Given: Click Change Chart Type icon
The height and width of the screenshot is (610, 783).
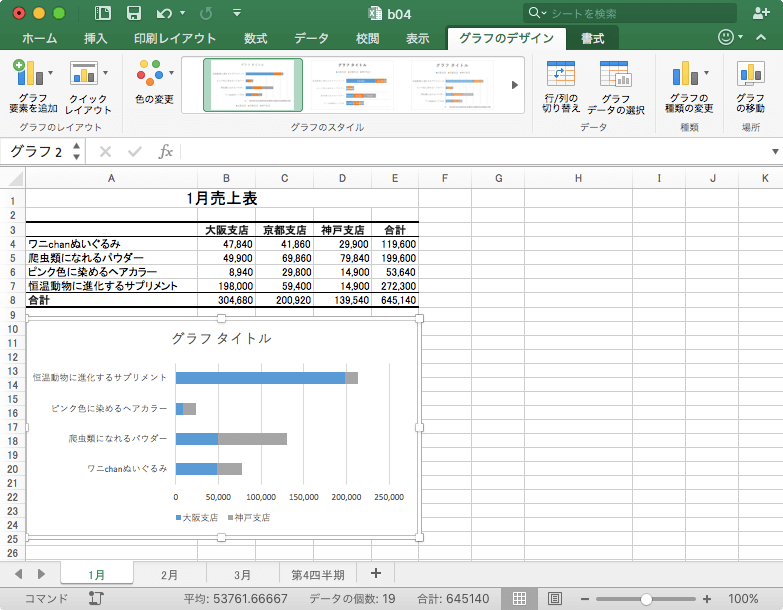Looking at the screenshot, I should pyautogui.click(x=685, y=73).
